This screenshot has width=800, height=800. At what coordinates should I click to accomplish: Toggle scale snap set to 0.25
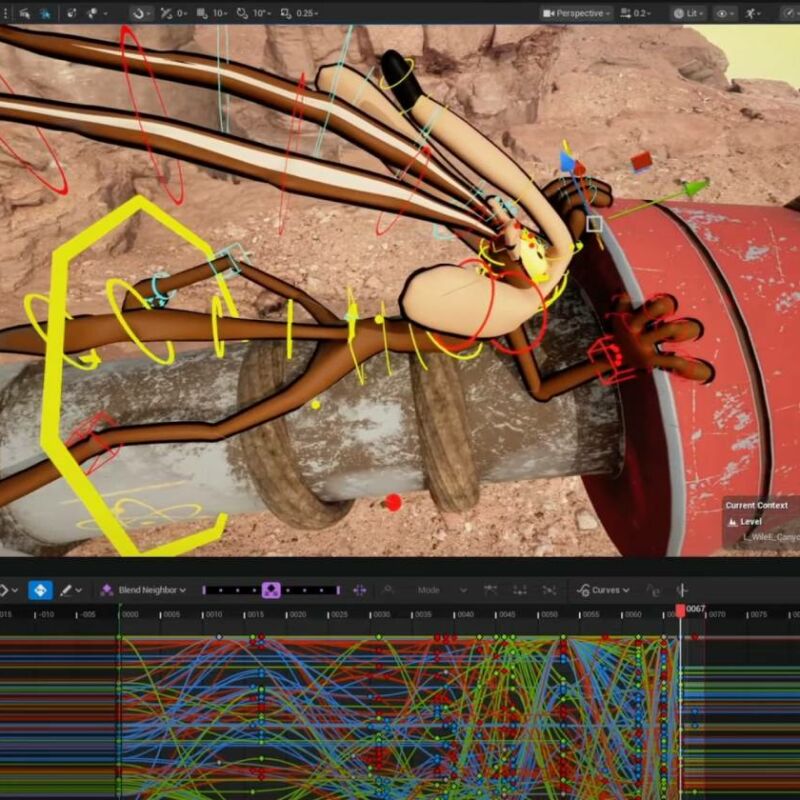[x=286, y=13]
